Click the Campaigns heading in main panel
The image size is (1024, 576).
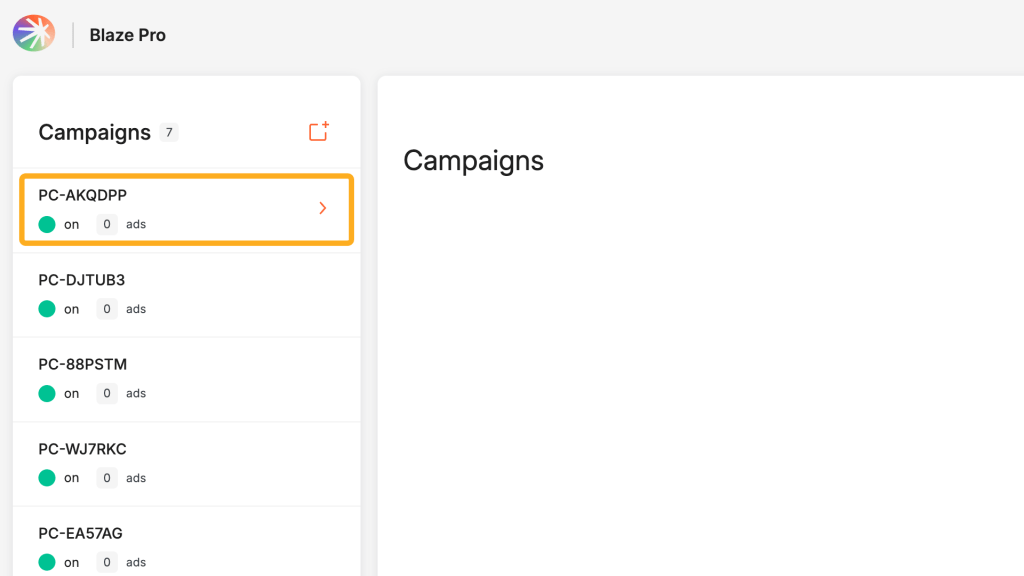click(473, 160)
